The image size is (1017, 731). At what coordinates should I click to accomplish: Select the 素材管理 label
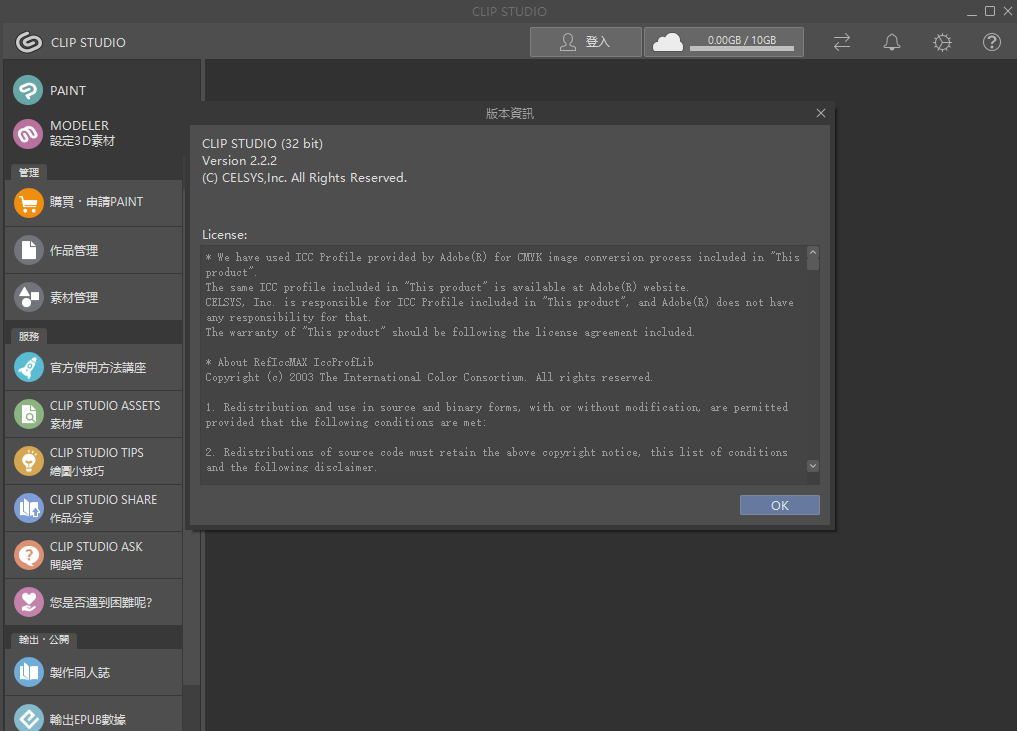pyautogui.click(x=74, y=298)
